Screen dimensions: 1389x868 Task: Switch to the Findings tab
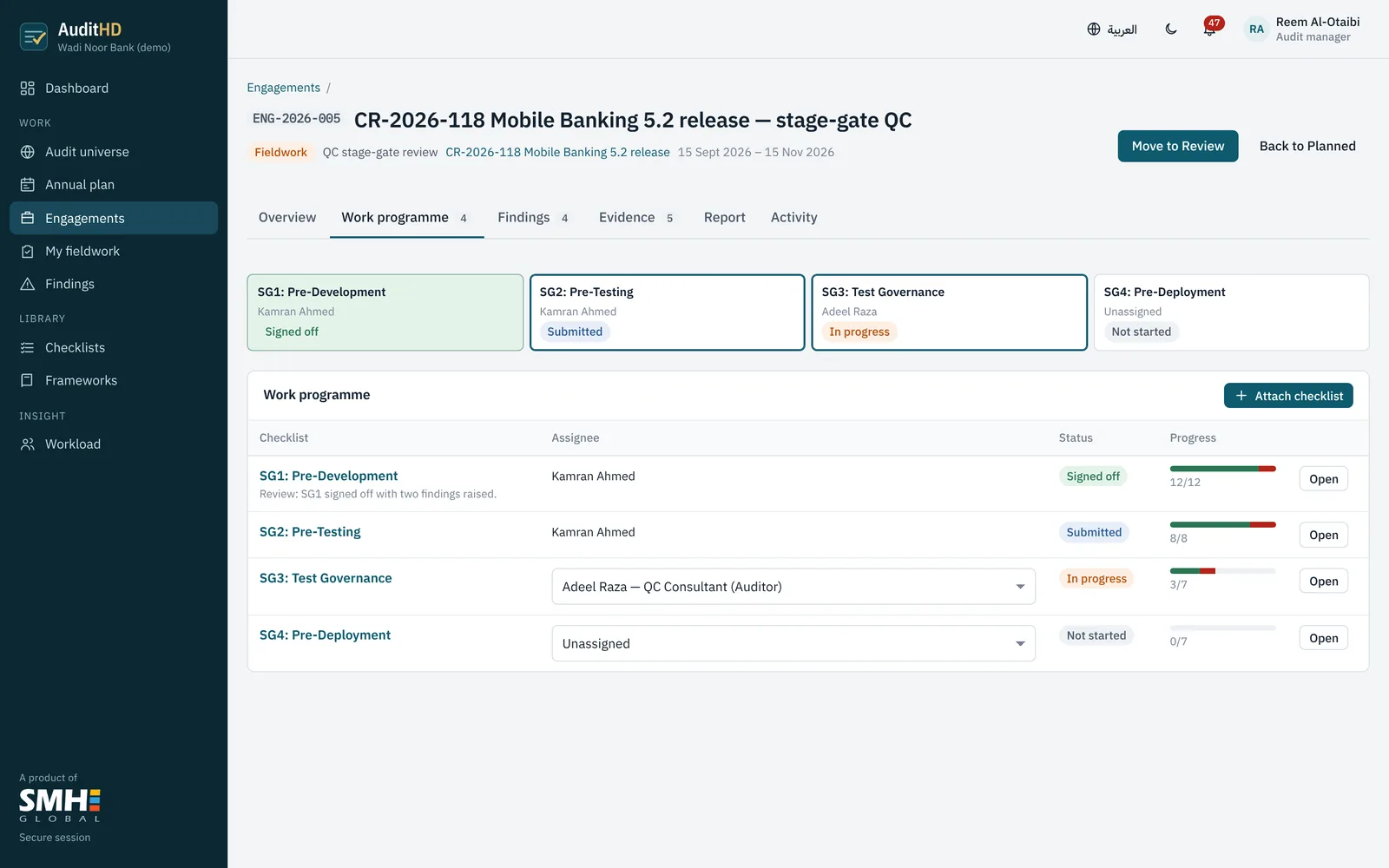[x=533, y=218]
